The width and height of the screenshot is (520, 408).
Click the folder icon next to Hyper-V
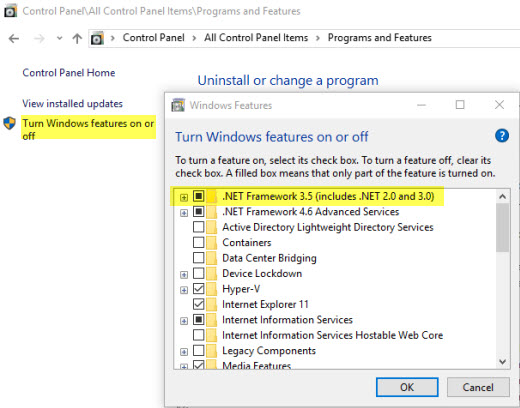(212, 289)
